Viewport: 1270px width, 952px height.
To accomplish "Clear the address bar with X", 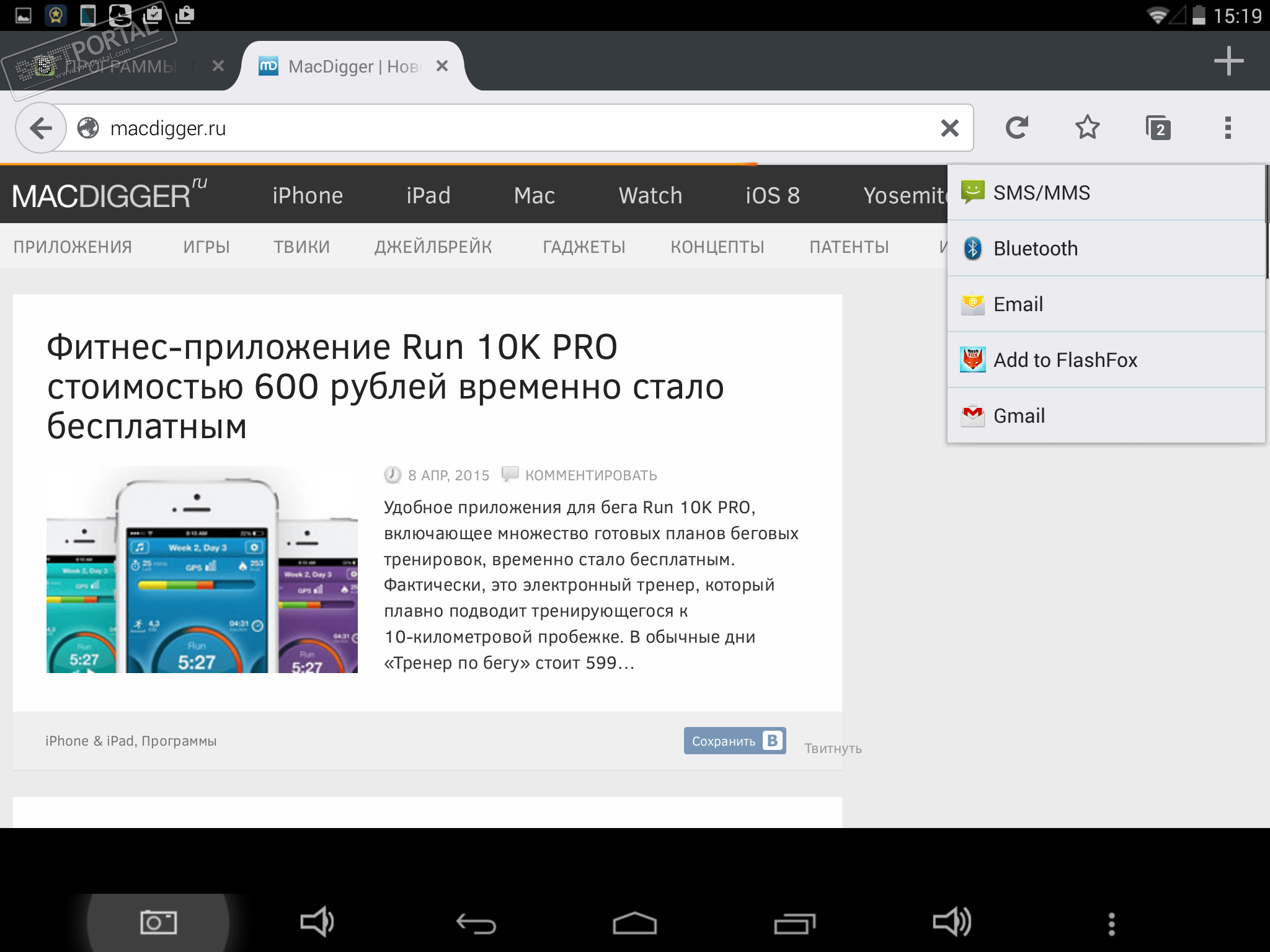I will click(949, 128).
